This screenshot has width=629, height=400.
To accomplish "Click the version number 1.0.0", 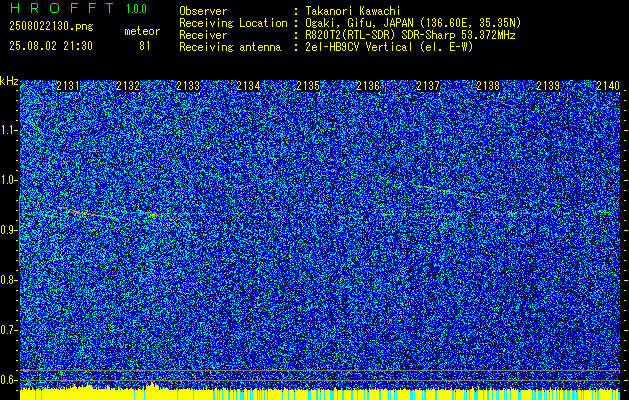I will pyautogui.click(x=136, y=9).
